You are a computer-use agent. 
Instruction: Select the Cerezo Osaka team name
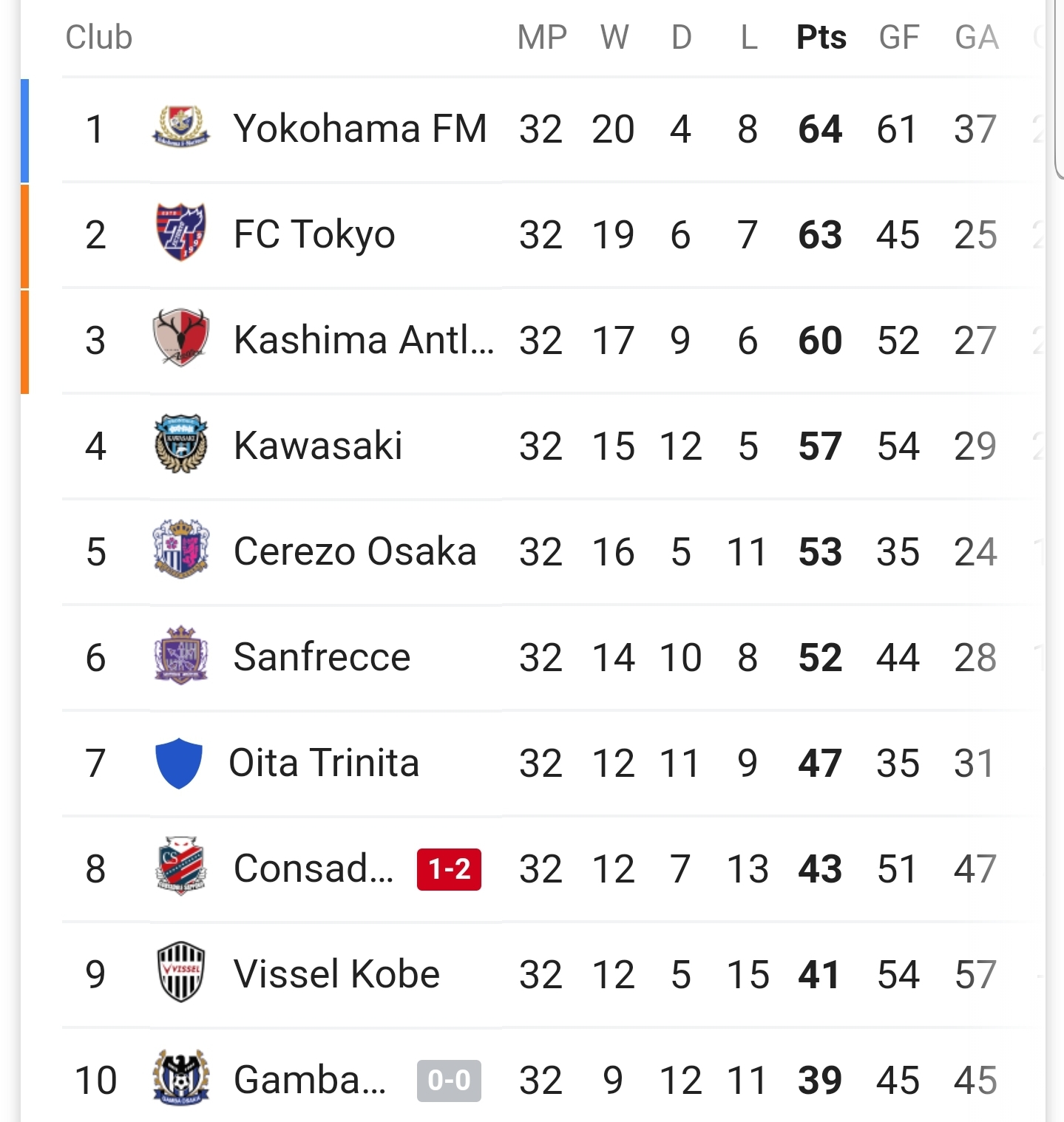coord(355,551)
